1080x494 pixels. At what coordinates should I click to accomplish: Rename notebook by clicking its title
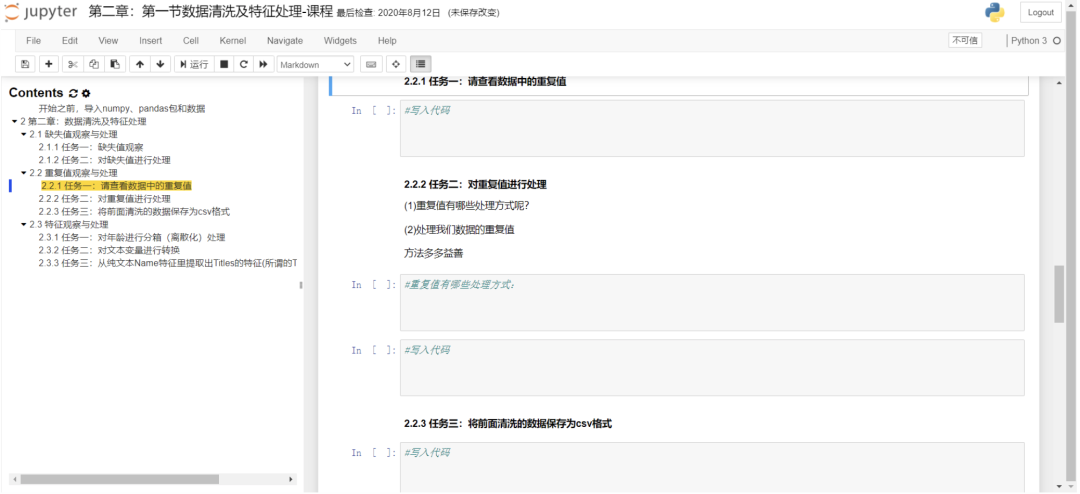click(x=211, y=12)
